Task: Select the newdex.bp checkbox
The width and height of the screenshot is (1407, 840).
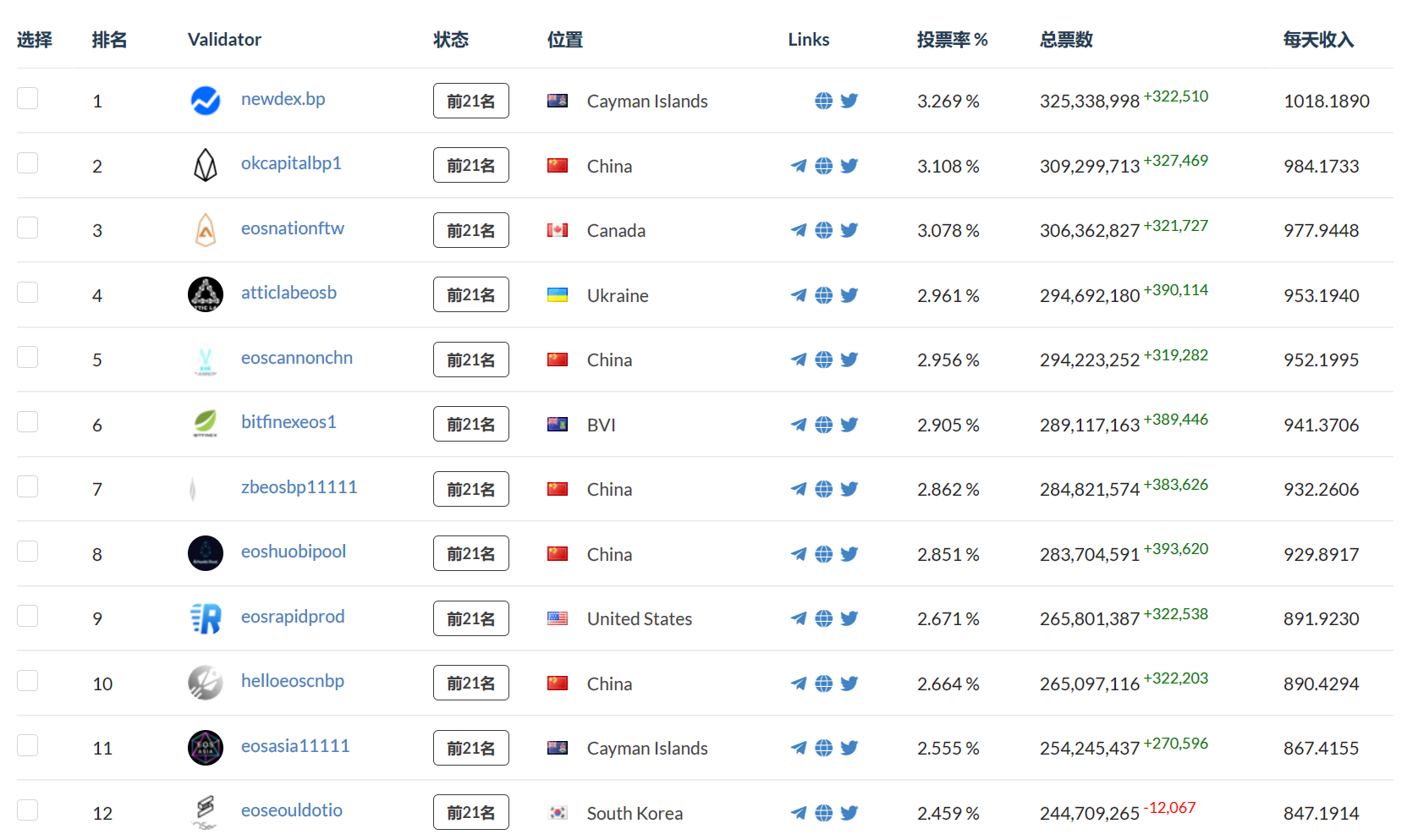Action: click(28, 98)
